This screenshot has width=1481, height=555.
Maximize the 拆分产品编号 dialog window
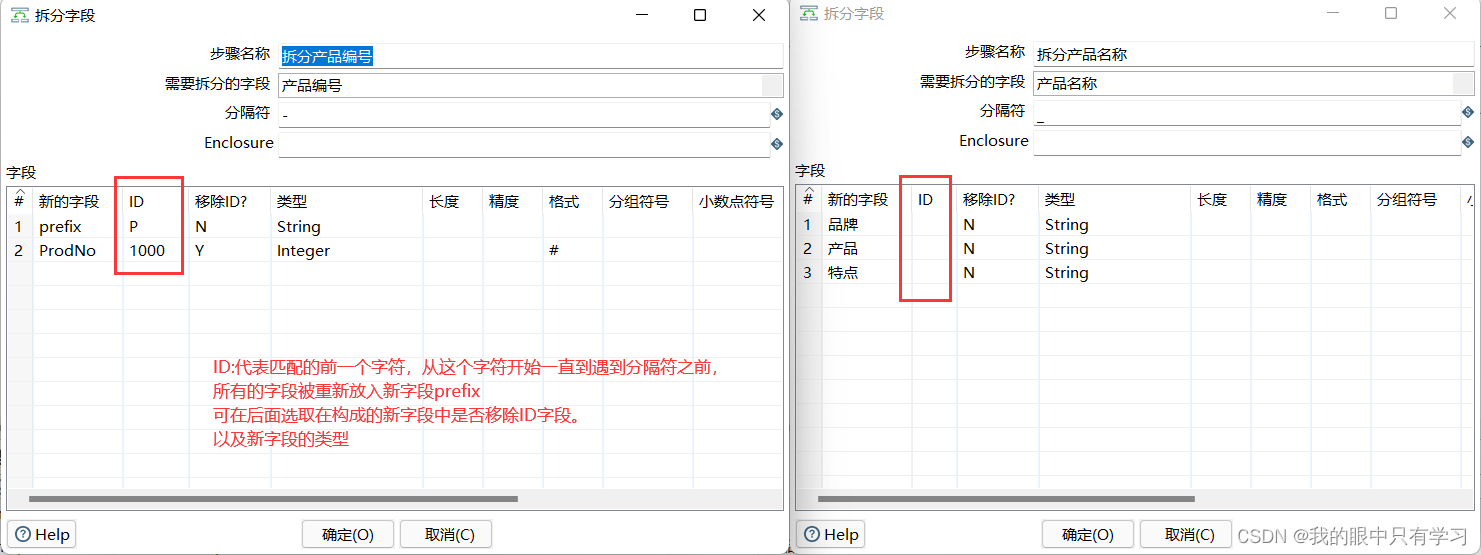click(700, 15)
